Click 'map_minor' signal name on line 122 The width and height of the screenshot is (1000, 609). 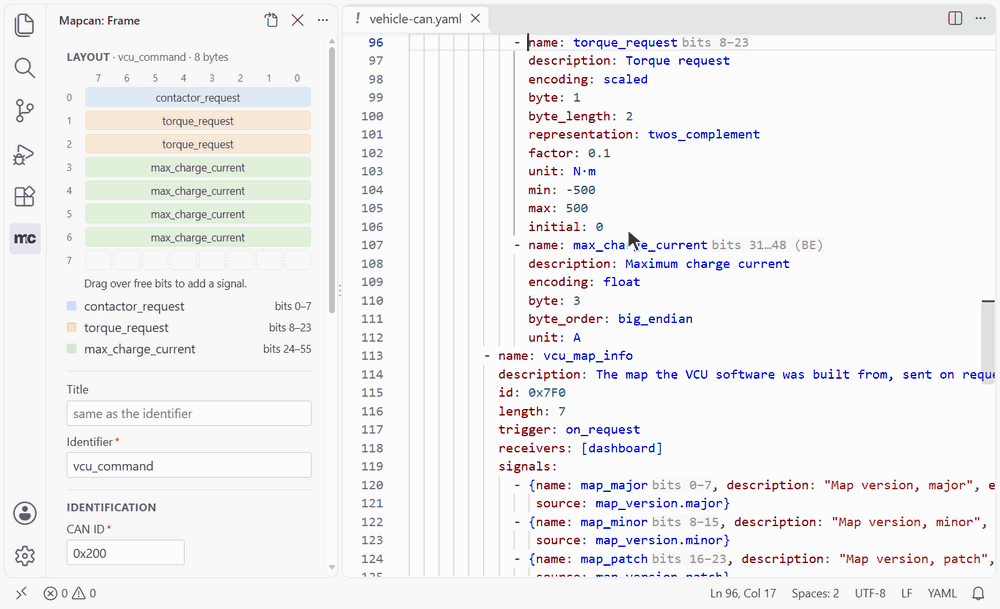[614, 522]
